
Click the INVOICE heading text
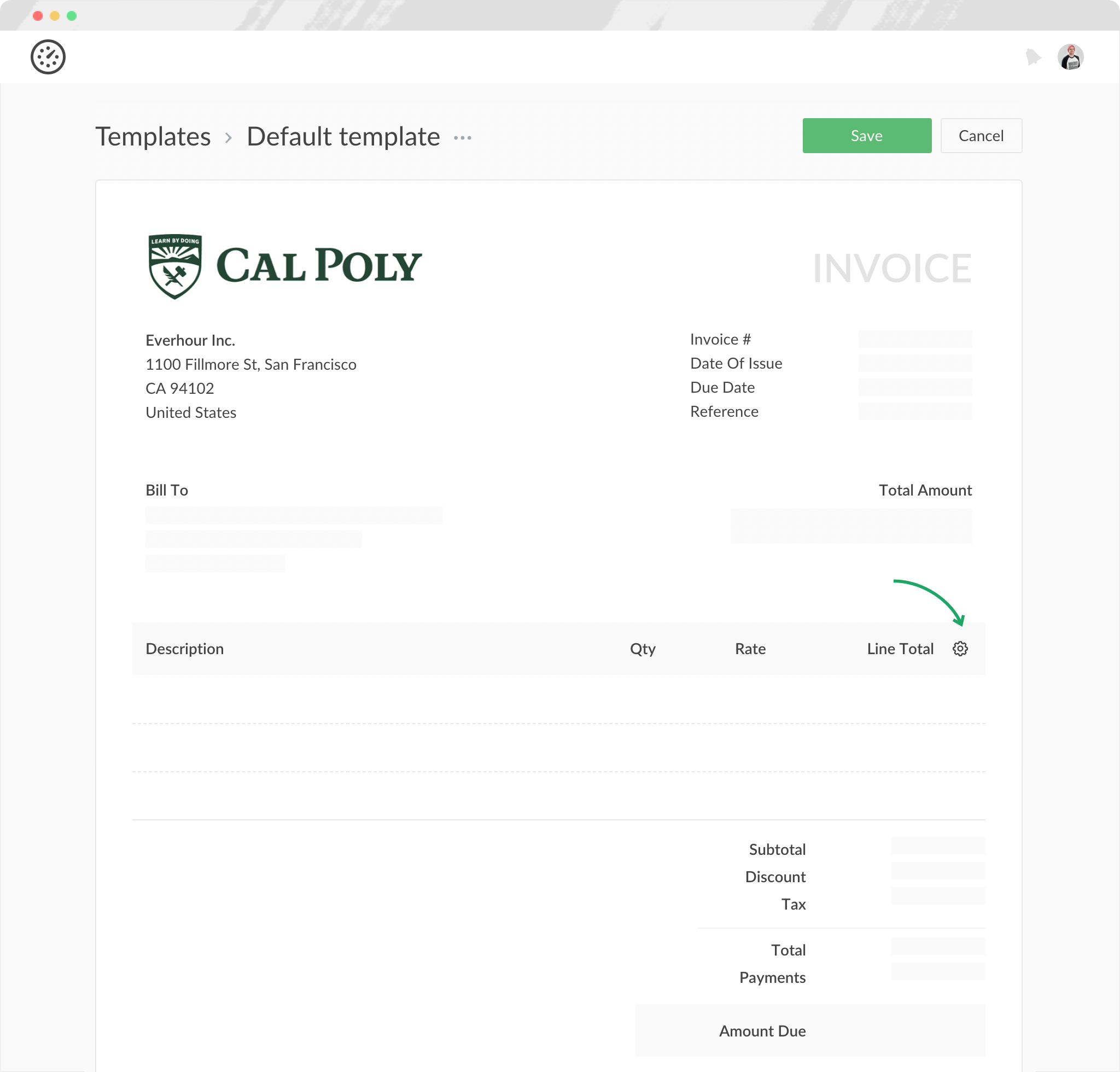(891, 268)
